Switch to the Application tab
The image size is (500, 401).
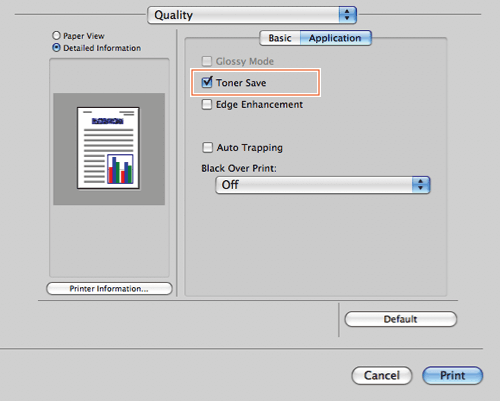click(x=335, y=38)
